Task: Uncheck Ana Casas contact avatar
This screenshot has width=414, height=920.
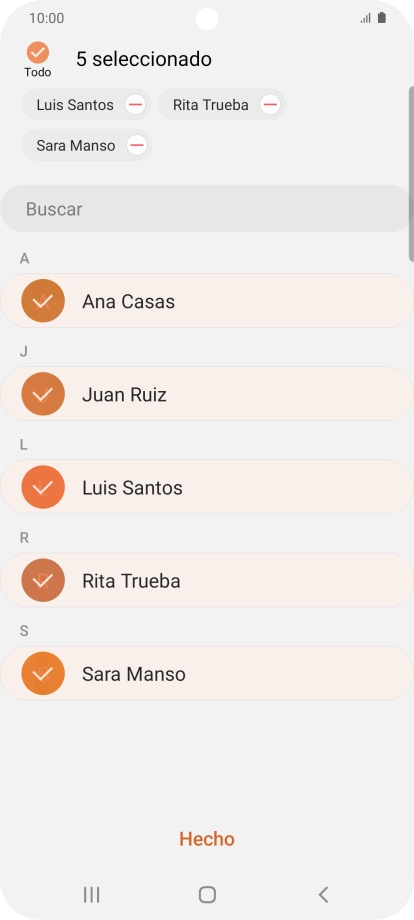Action: click(x=43, y=301)
